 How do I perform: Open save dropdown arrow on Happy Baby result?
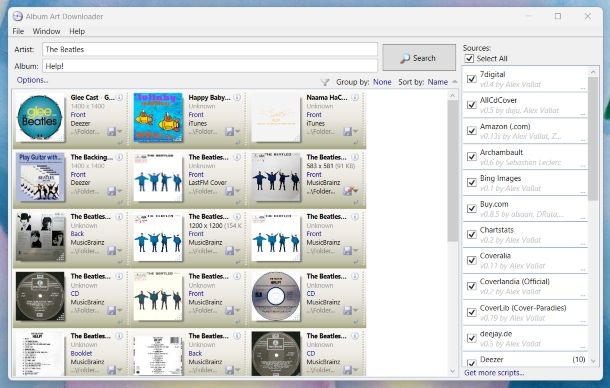pyautogui.click(x=237, y=132)
